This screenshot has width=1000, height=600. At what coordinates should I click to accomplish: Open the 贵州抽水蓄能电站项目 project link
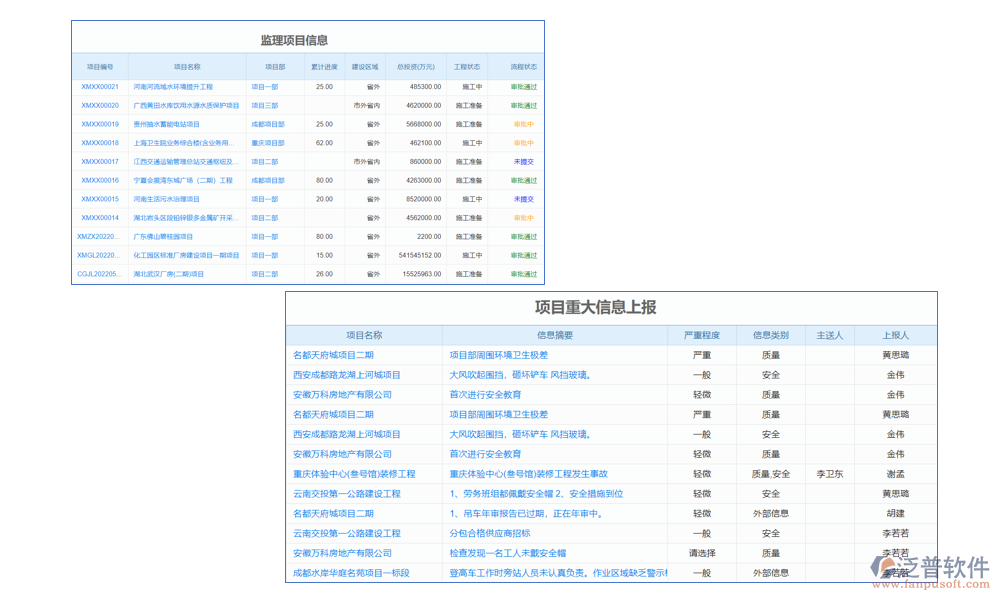click(167, 124)
